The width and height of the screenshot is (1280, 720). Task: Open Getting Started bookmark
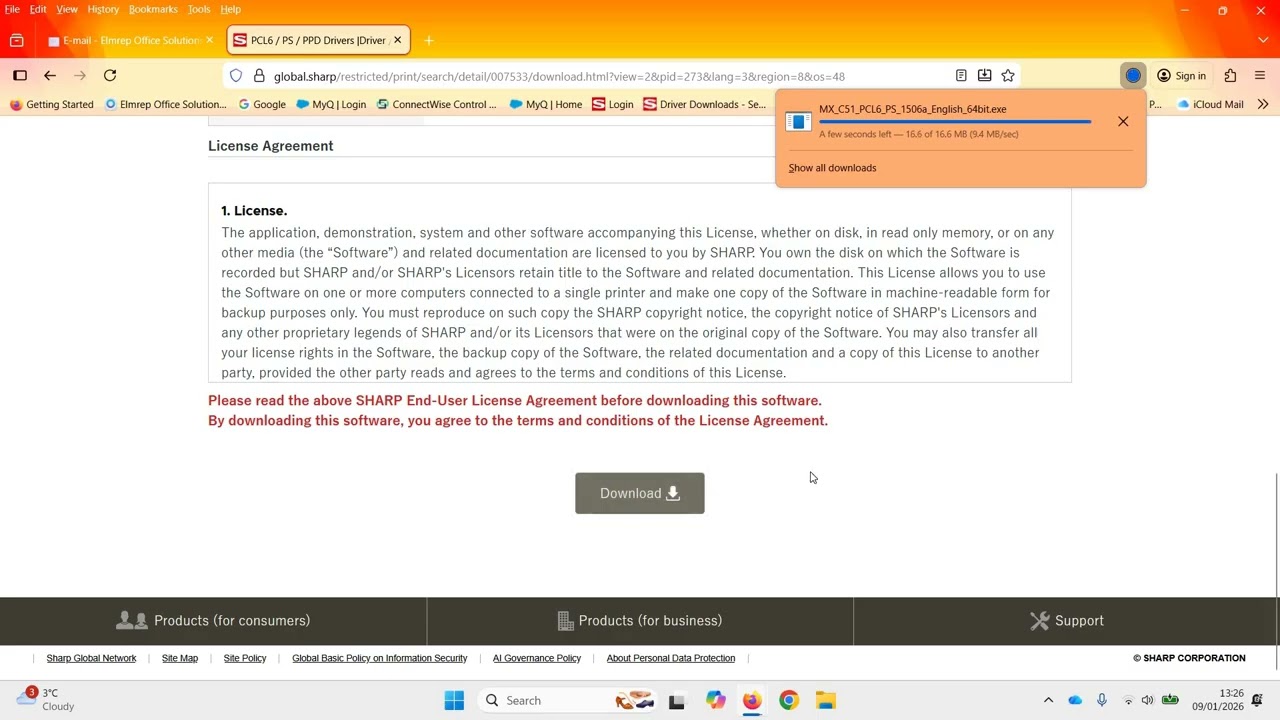[51, 104]
